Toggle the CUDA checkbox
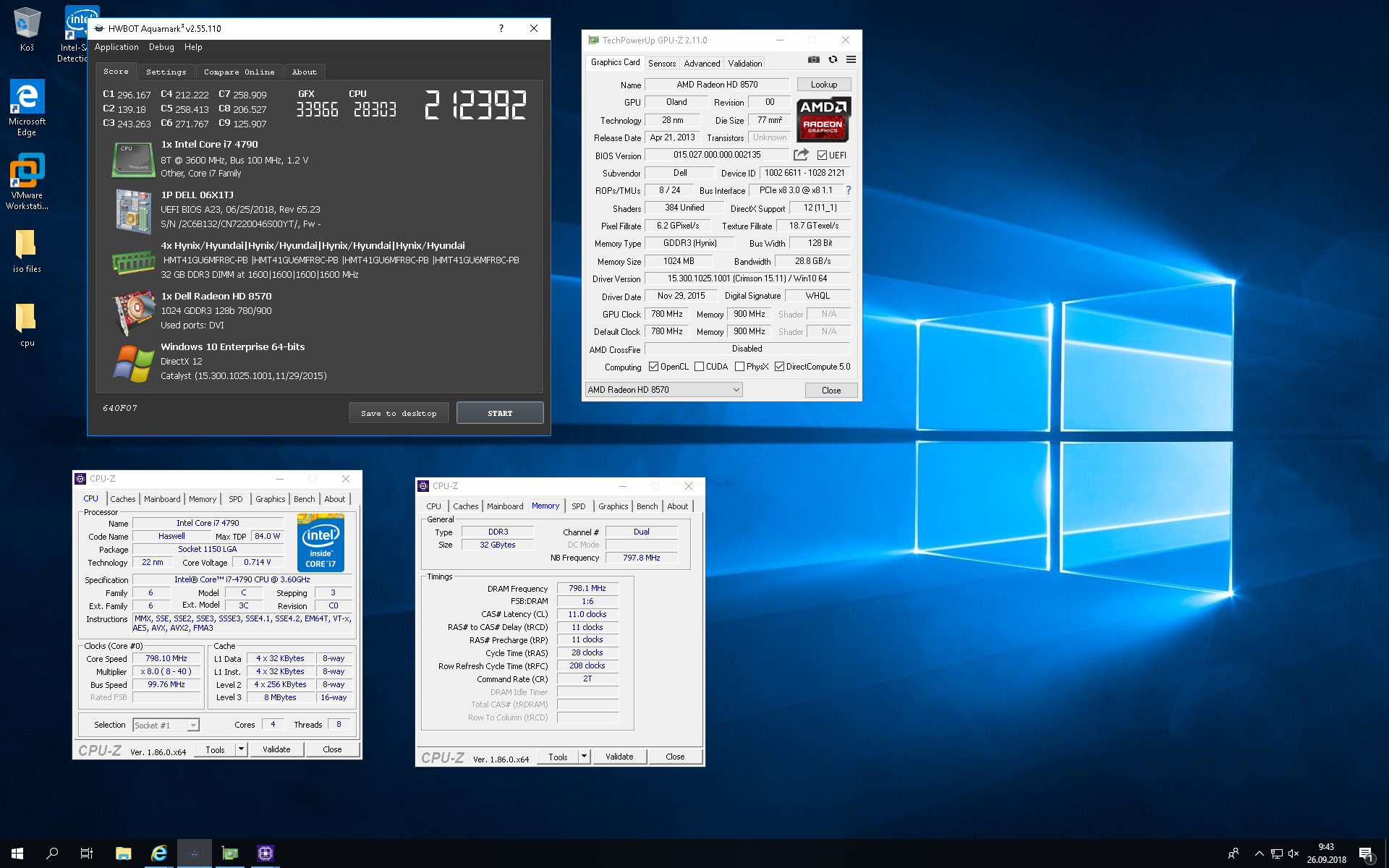The width and height of the screenshot is (1389, 868). [699, 367]
